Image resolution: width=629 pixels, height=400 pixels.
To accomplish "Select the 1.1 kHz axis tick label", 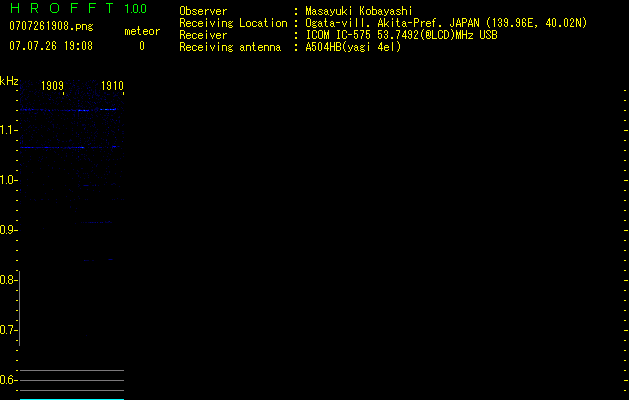I will tap(8, 130).
